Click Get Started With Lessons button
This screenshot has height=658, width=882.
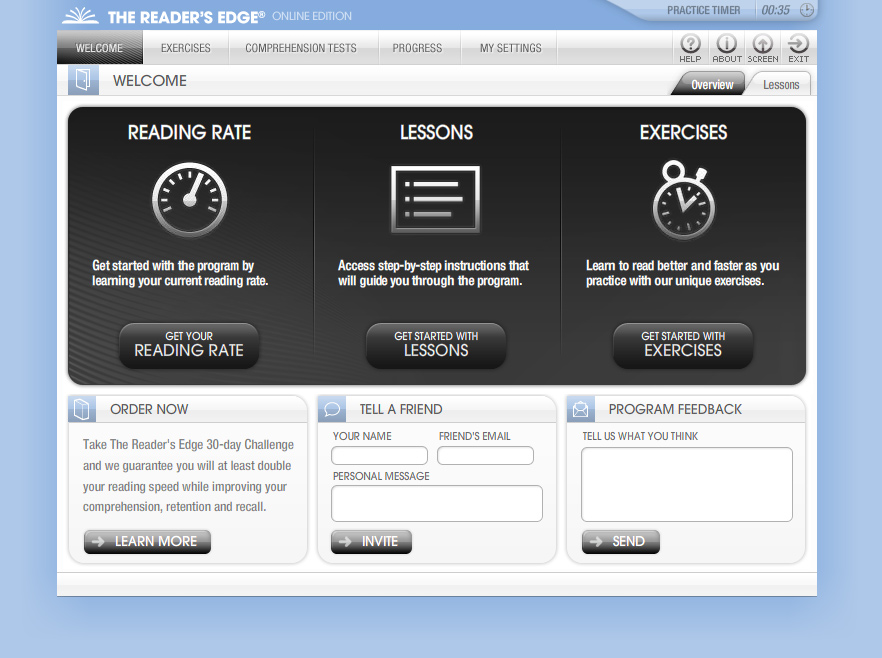click(x=436, y=345)
